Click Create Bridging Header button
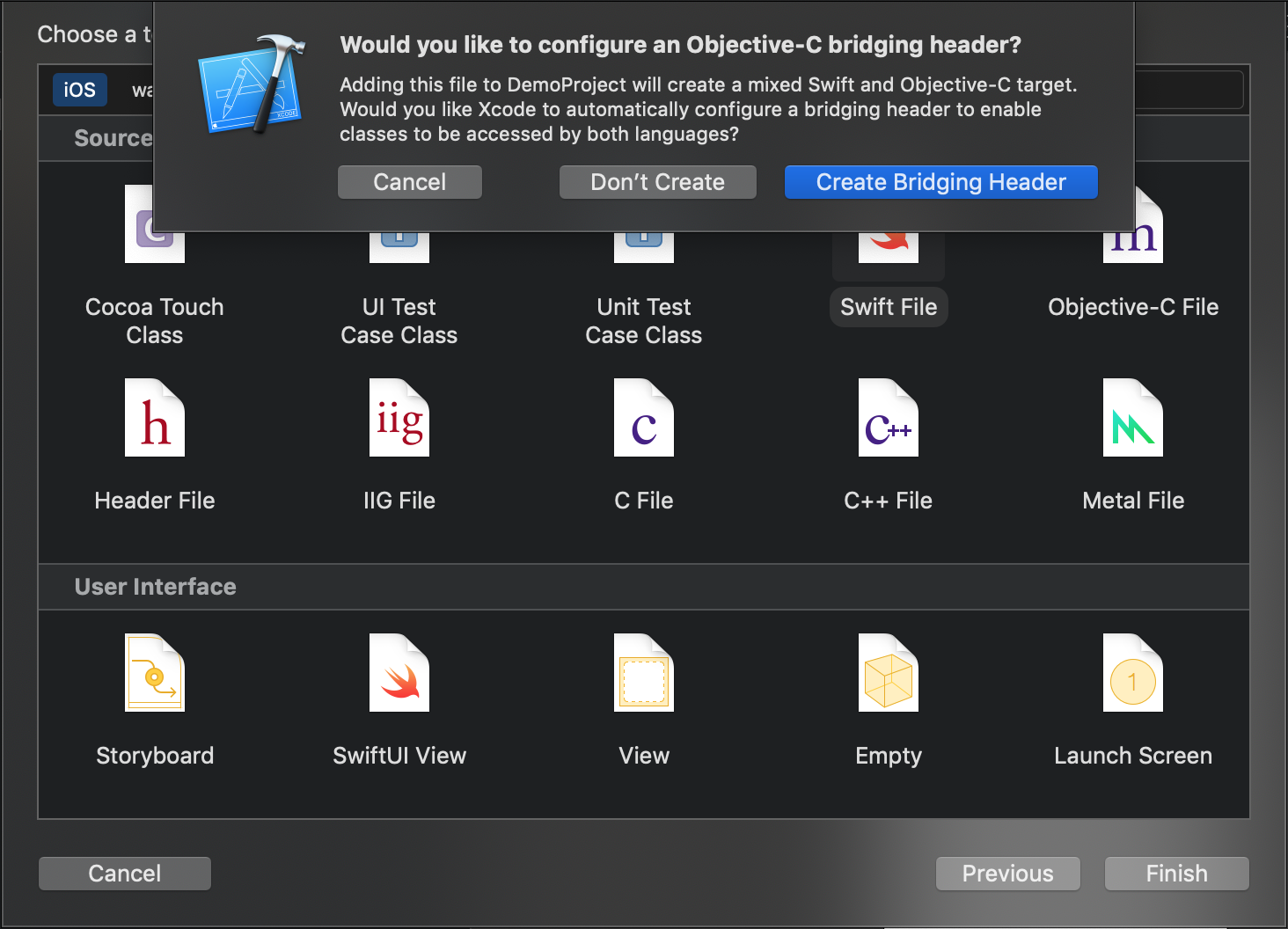1288x929 pixels. tap(940, 182)
